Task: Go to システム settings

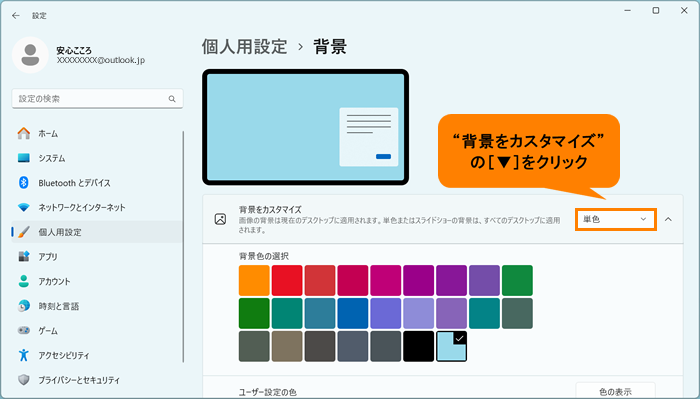Action: click(96, 158)
